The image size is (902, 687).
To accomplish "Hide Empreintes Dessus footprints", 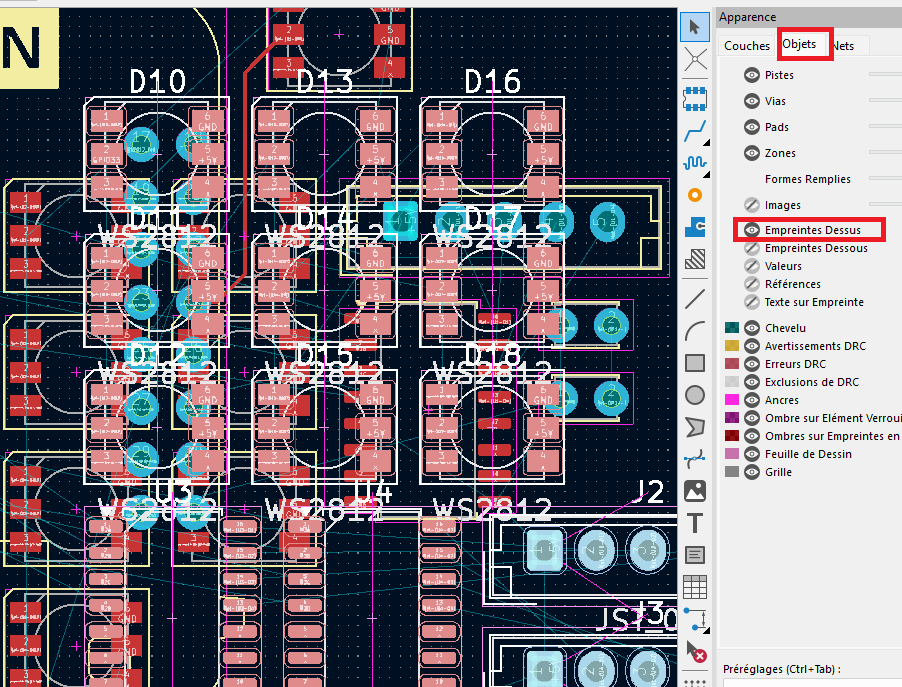I will point(751,230).
